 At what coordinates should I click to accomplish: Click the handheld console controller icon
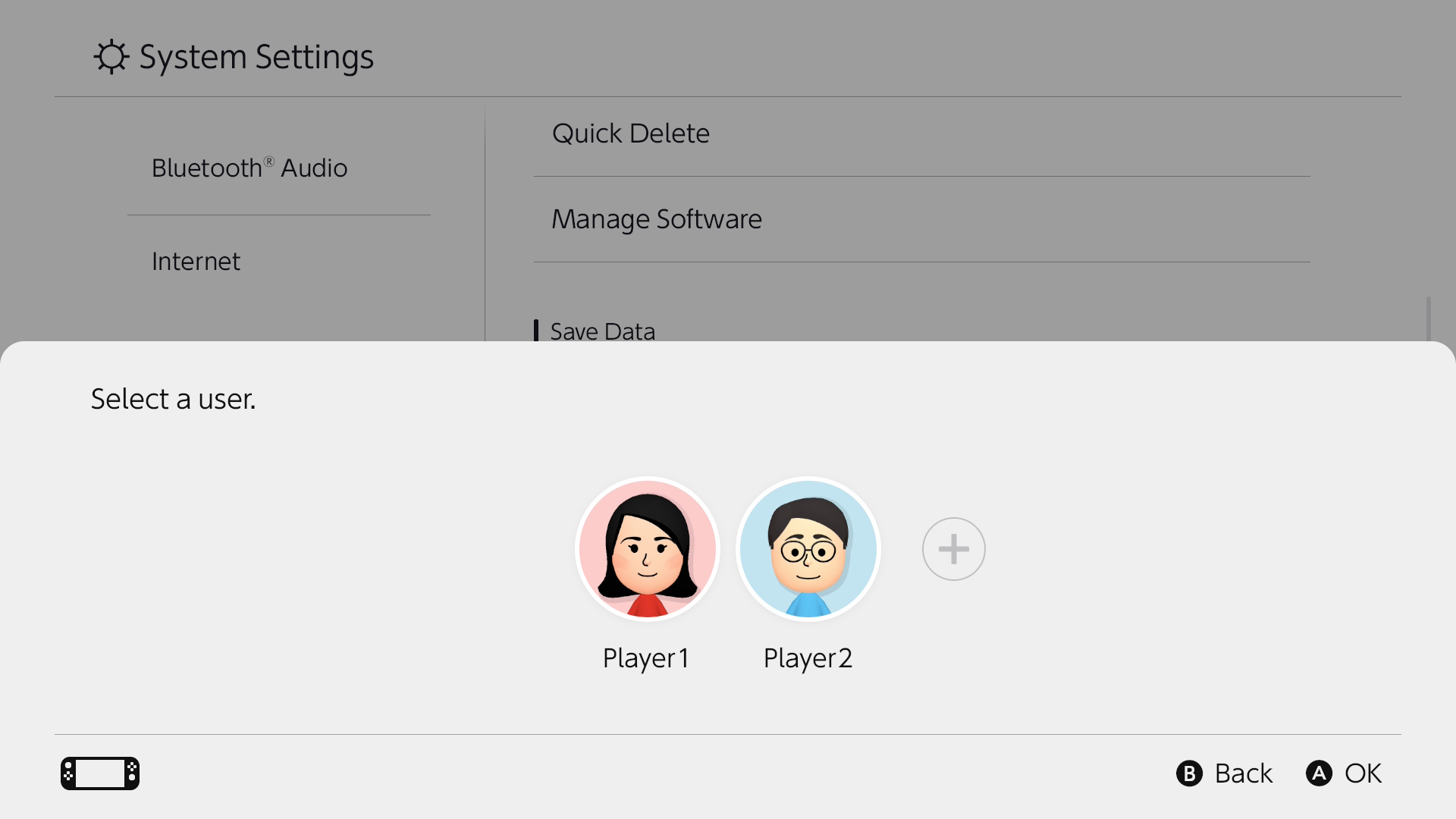(100, 773)
